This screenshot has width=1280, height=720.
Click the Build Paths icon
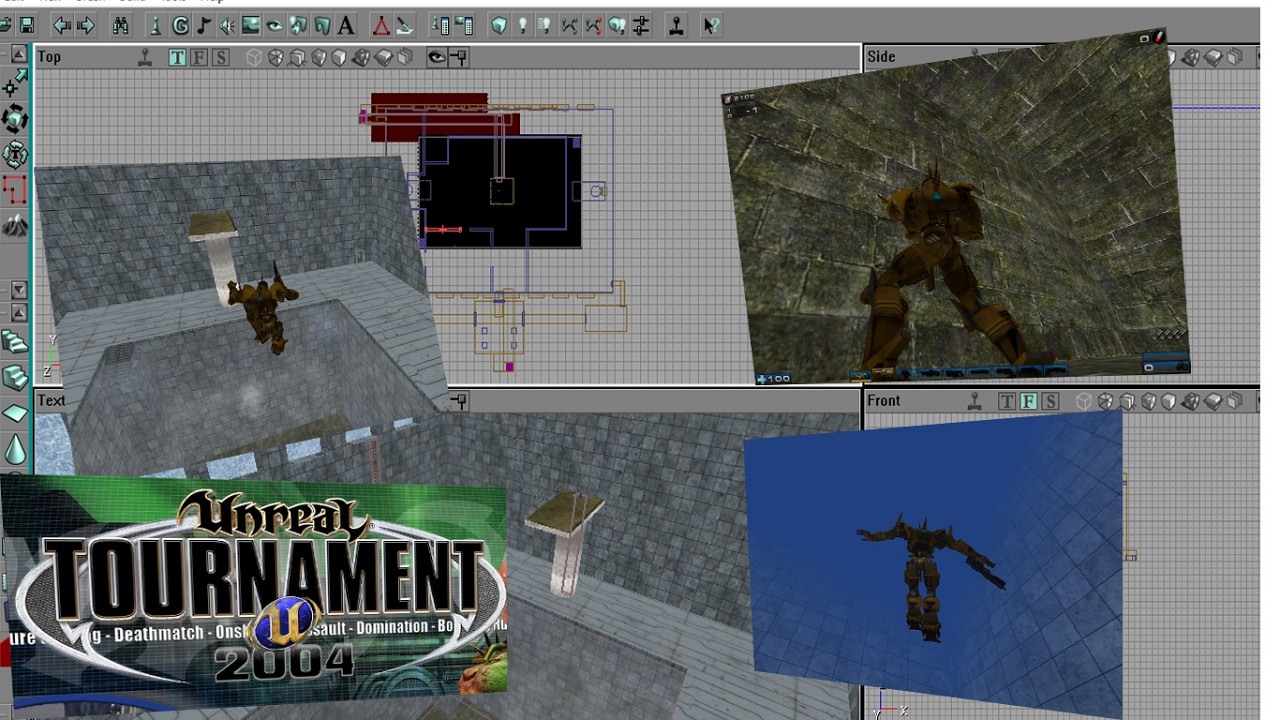pyautogui.click(x=570, y=25)
